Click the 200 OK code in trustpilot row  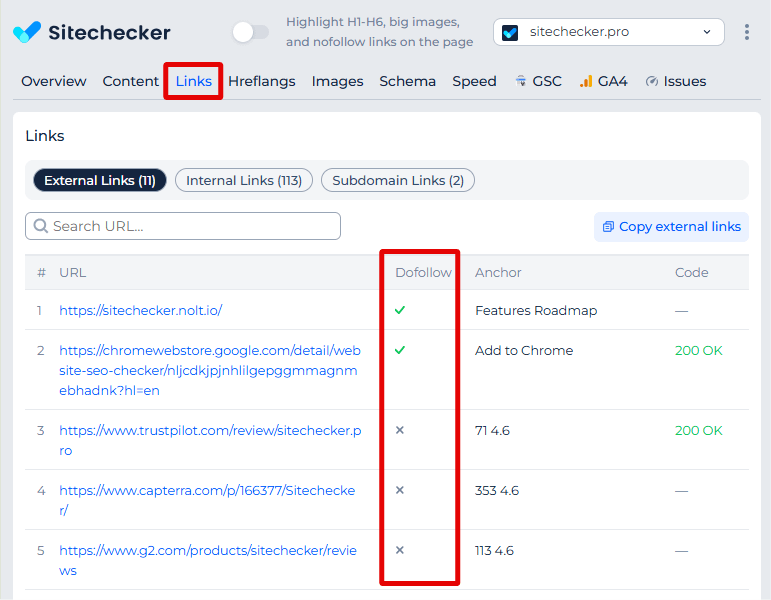tap(698, 430)
